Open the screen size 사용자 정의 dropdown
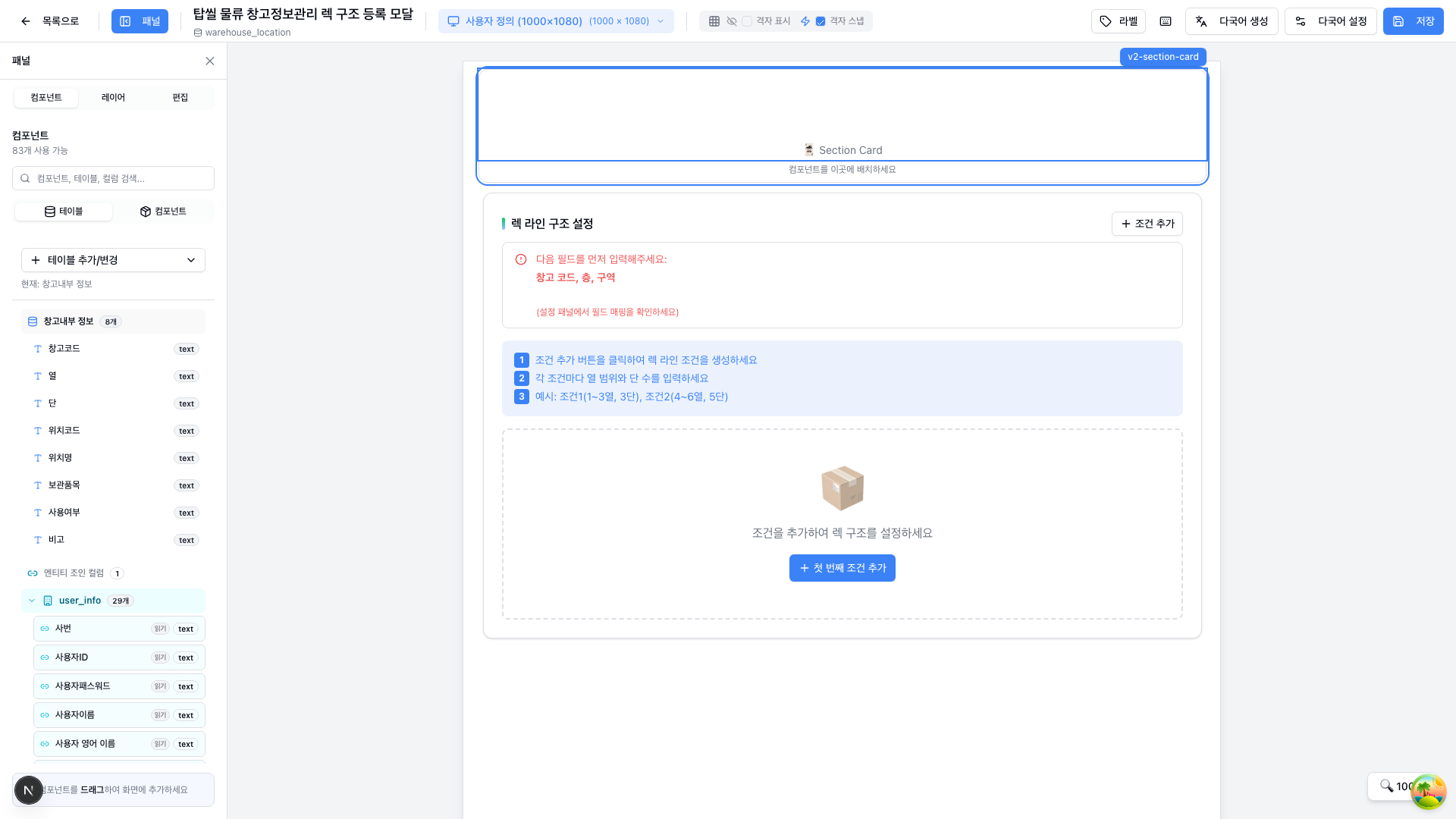Screen dimensions: 1456x819 click(556, 21)
